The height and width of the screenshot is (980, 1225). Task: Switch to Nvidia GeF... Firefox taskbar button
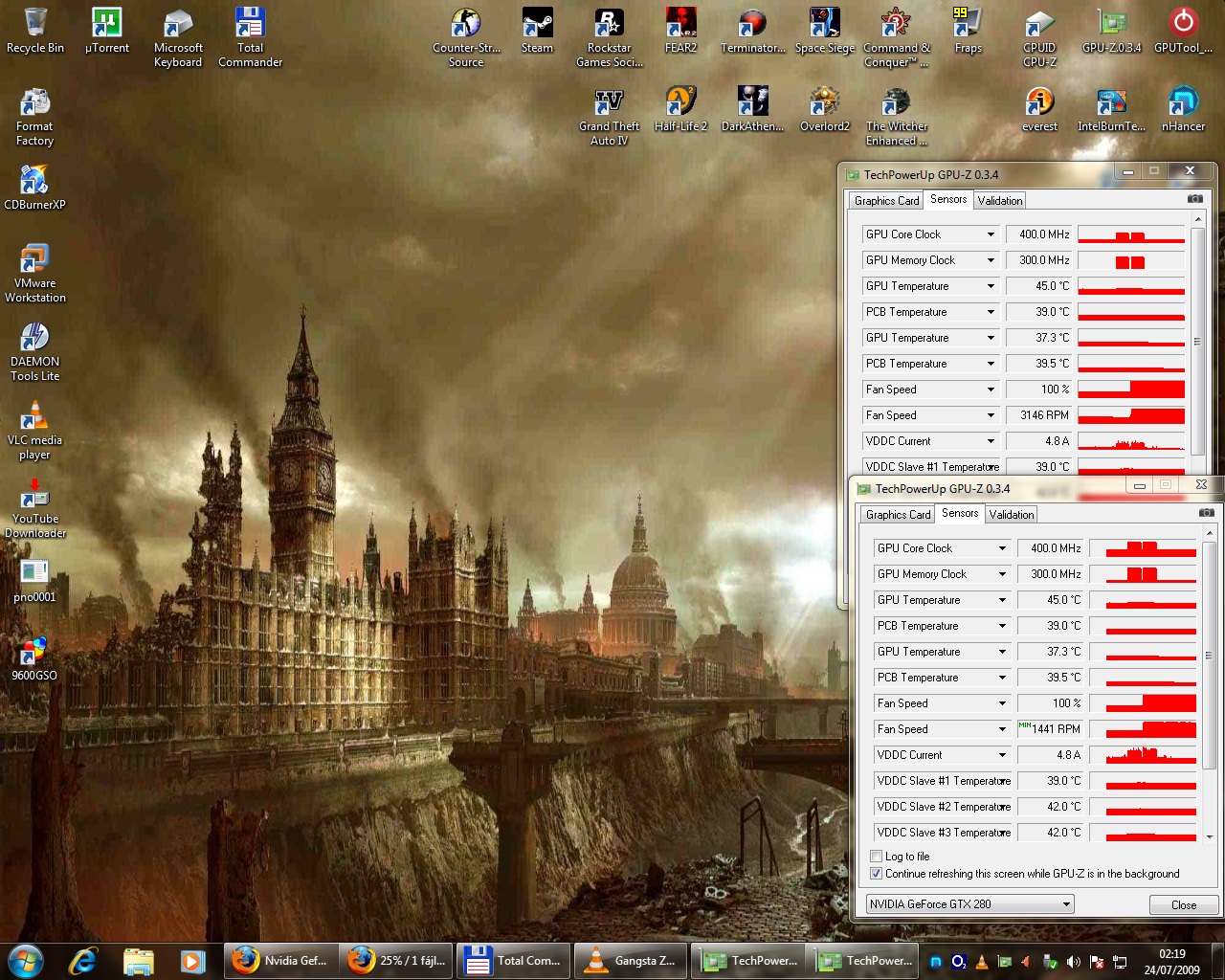(281, 961)
